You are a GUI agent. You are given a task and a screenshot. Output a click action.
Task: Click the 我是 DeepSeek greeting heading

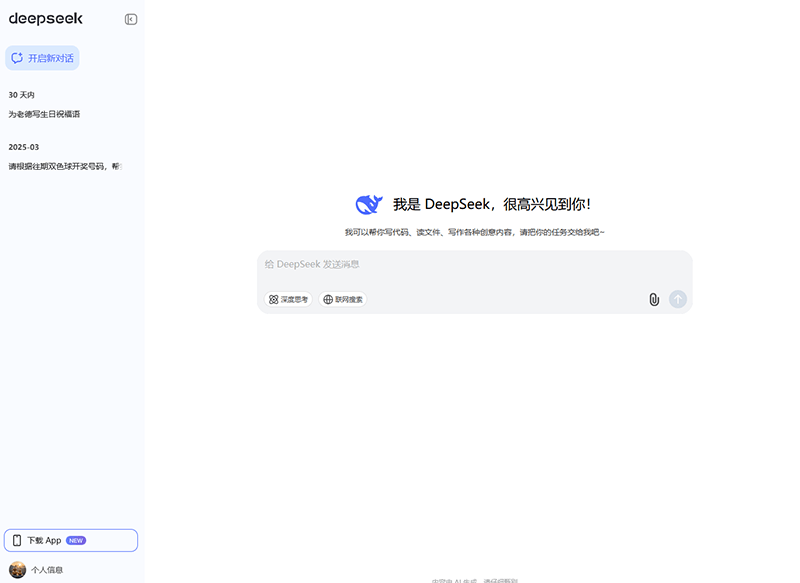(x=491, y=204)
